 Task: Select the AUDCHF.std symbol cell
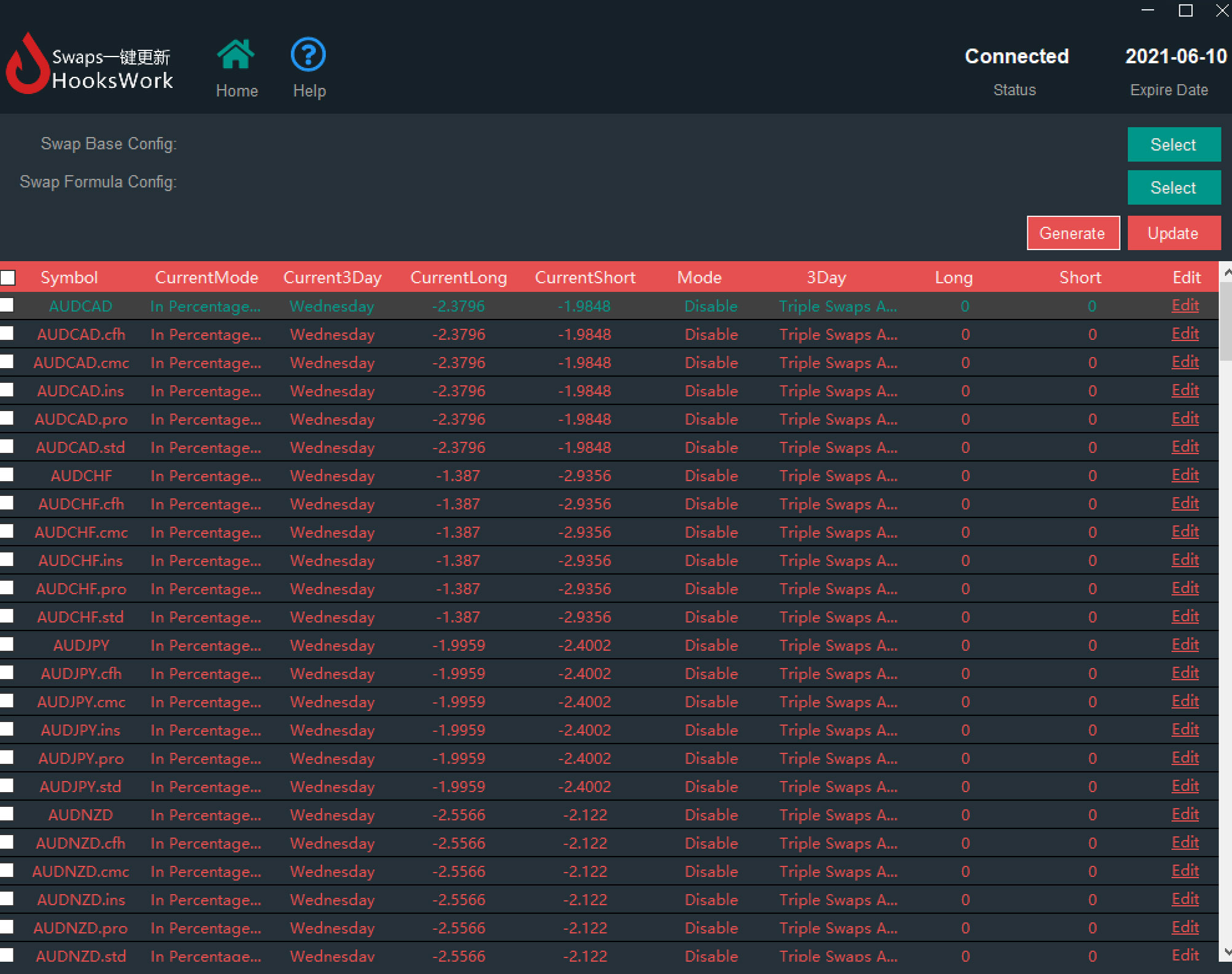pos(81,617)
